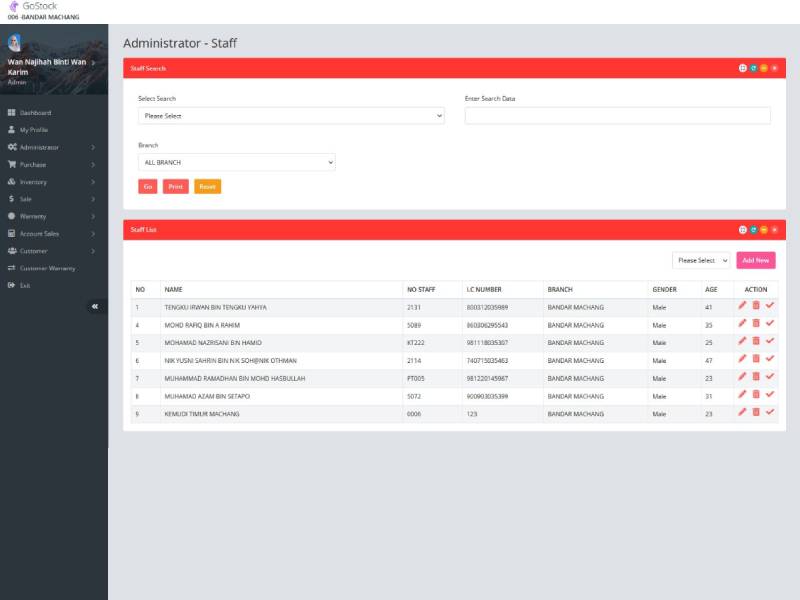Collapse the Staff Search panel with yellow button
Image resolution: width=800 pixels, height=600 pixels.
click(x=764, y=68)
